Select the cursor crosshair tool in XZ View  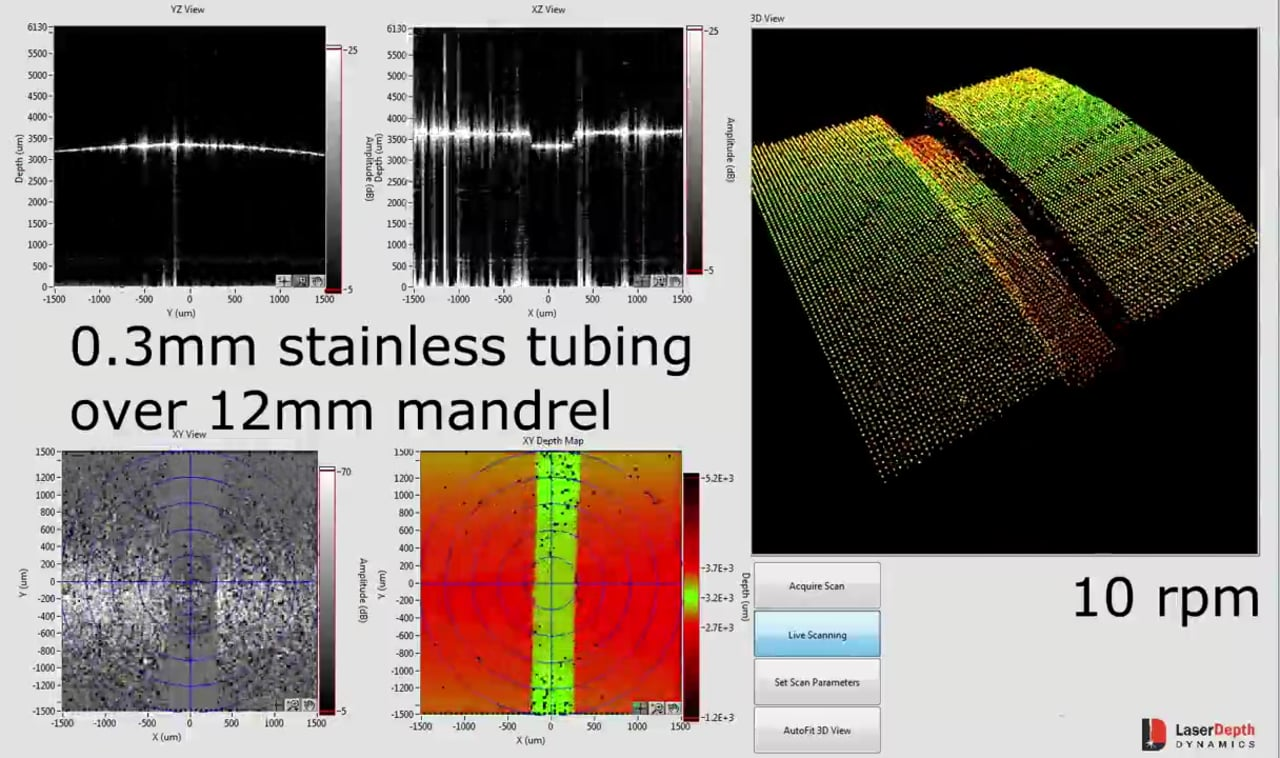[642, 281]
